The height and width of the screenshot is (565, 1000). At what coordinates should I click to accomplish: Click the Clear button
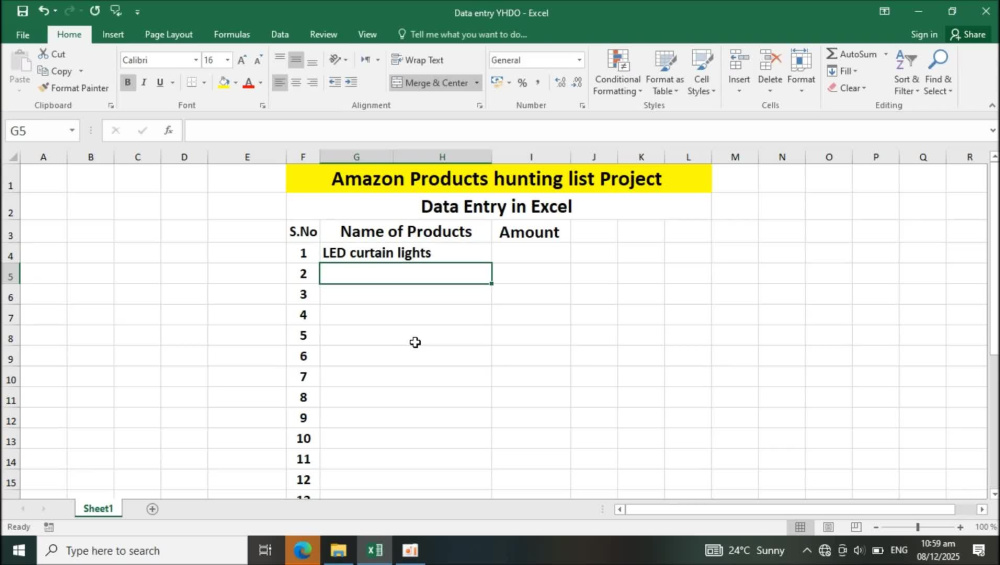point(846,88)
